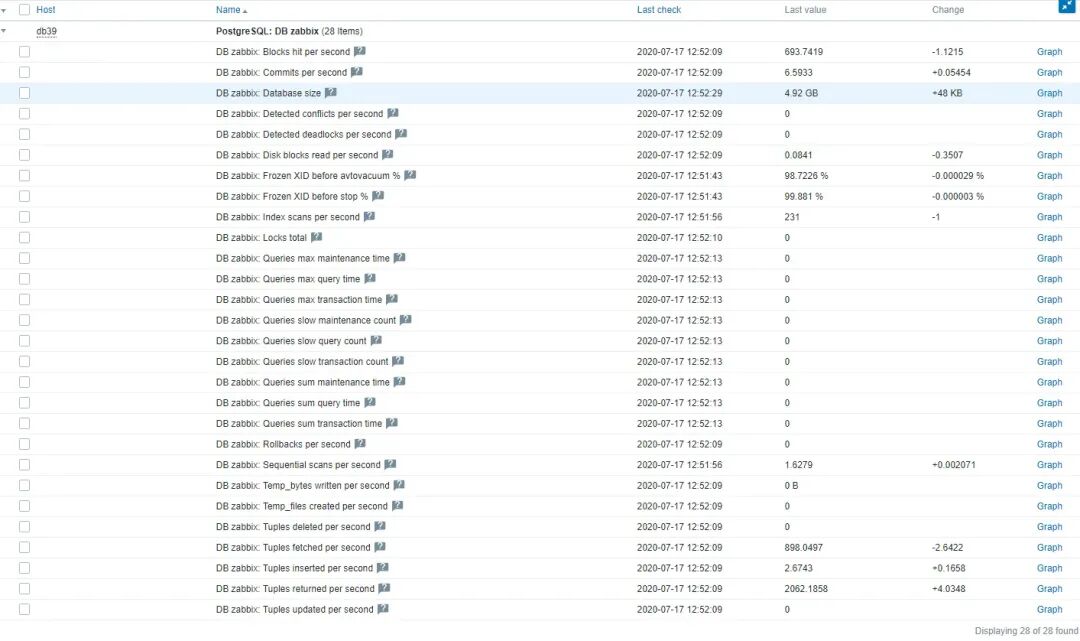Viewport: 1080px width, 641px height.
Task: Open host db39 link
Action: click(46, 31)
